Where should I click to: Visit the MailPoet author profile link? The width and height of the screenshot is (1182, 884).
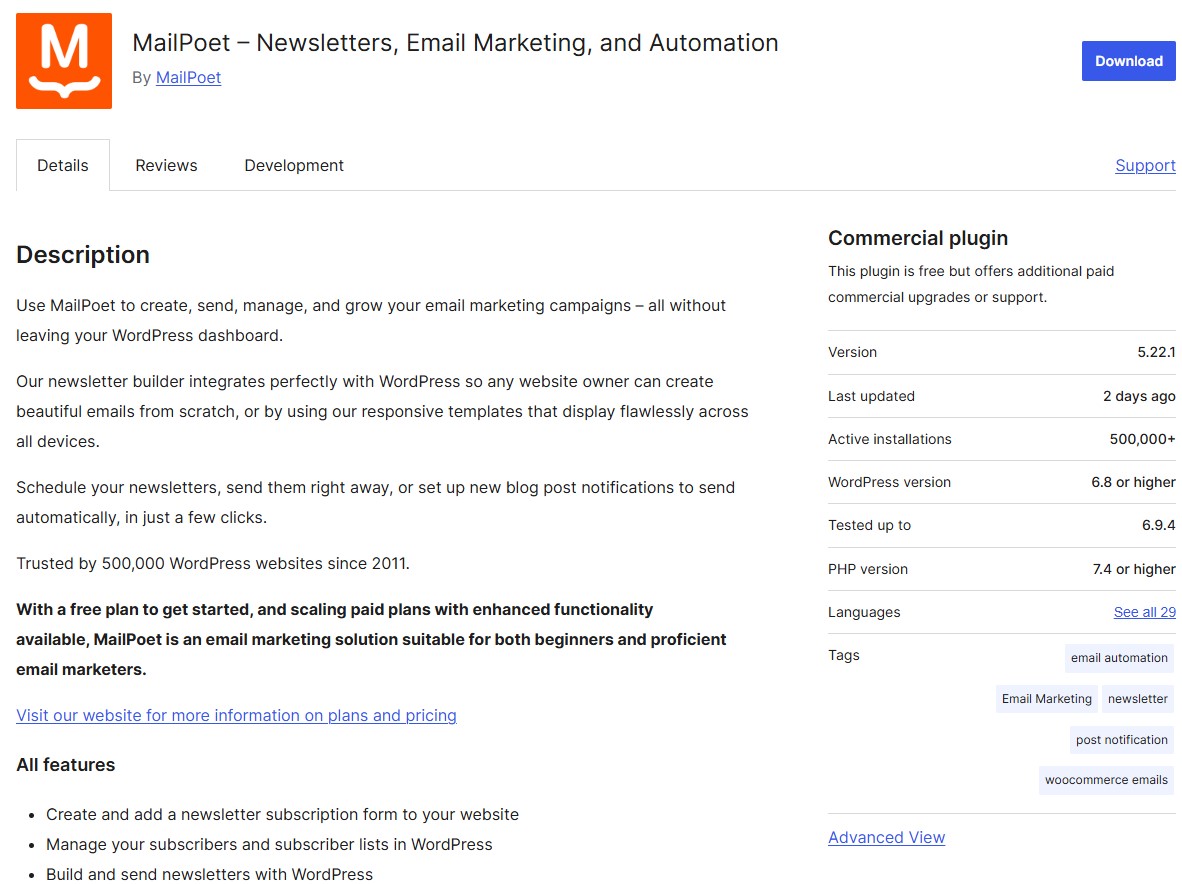[x=188, y=77]
